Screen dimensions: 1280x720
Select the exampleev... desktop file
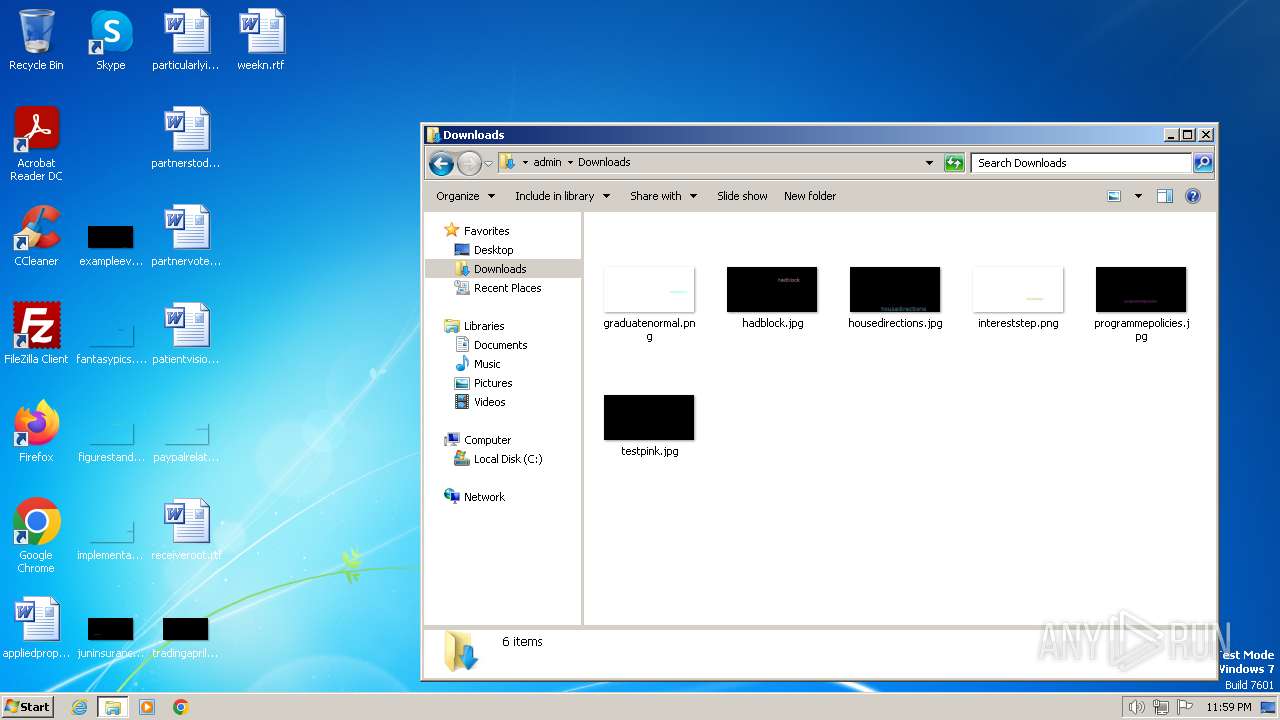pos(110,243)
